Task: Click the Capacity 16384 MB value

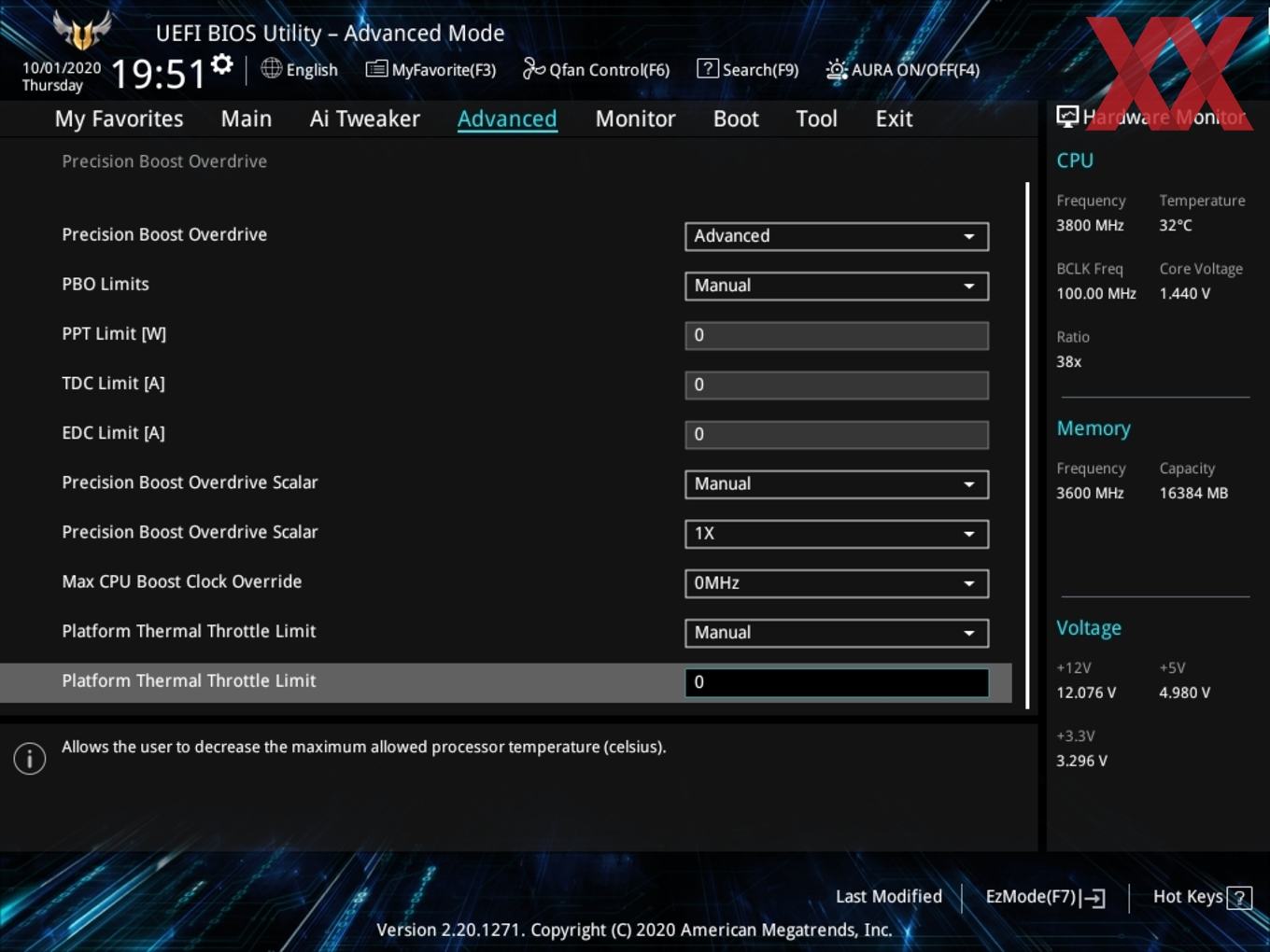Action: [x=1193, y=493]
